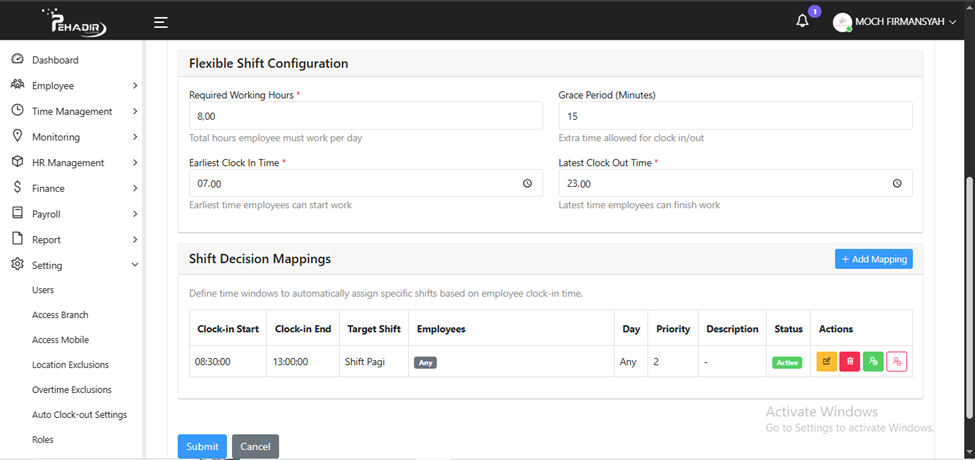The height and width of the screenshot is (460, 975).
Task: Click the notification count badge
Action: [x=815, y=11]
